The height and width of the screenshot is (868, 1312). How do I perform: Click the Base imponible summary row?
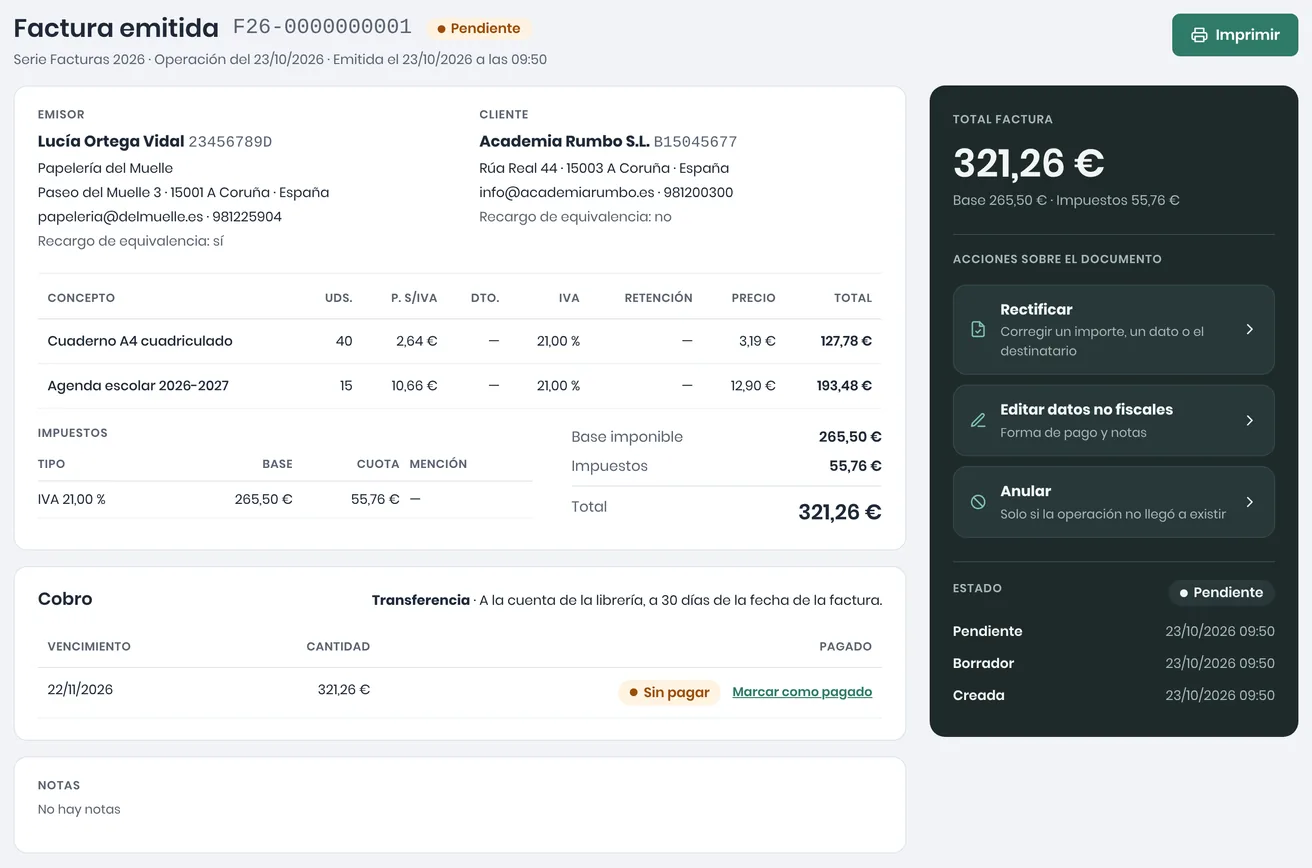tap(726, 437)
